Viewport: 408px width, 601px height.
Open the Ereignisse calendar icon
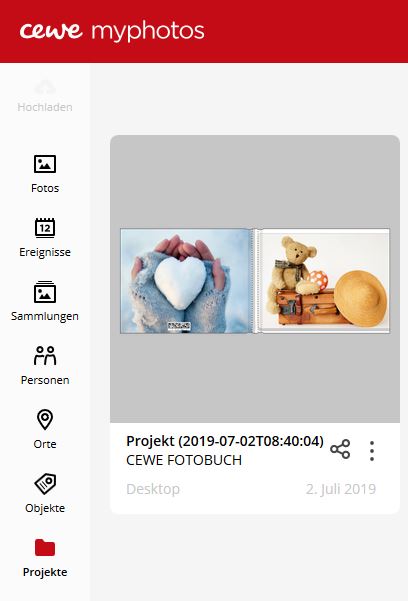[x=45, y=228]
